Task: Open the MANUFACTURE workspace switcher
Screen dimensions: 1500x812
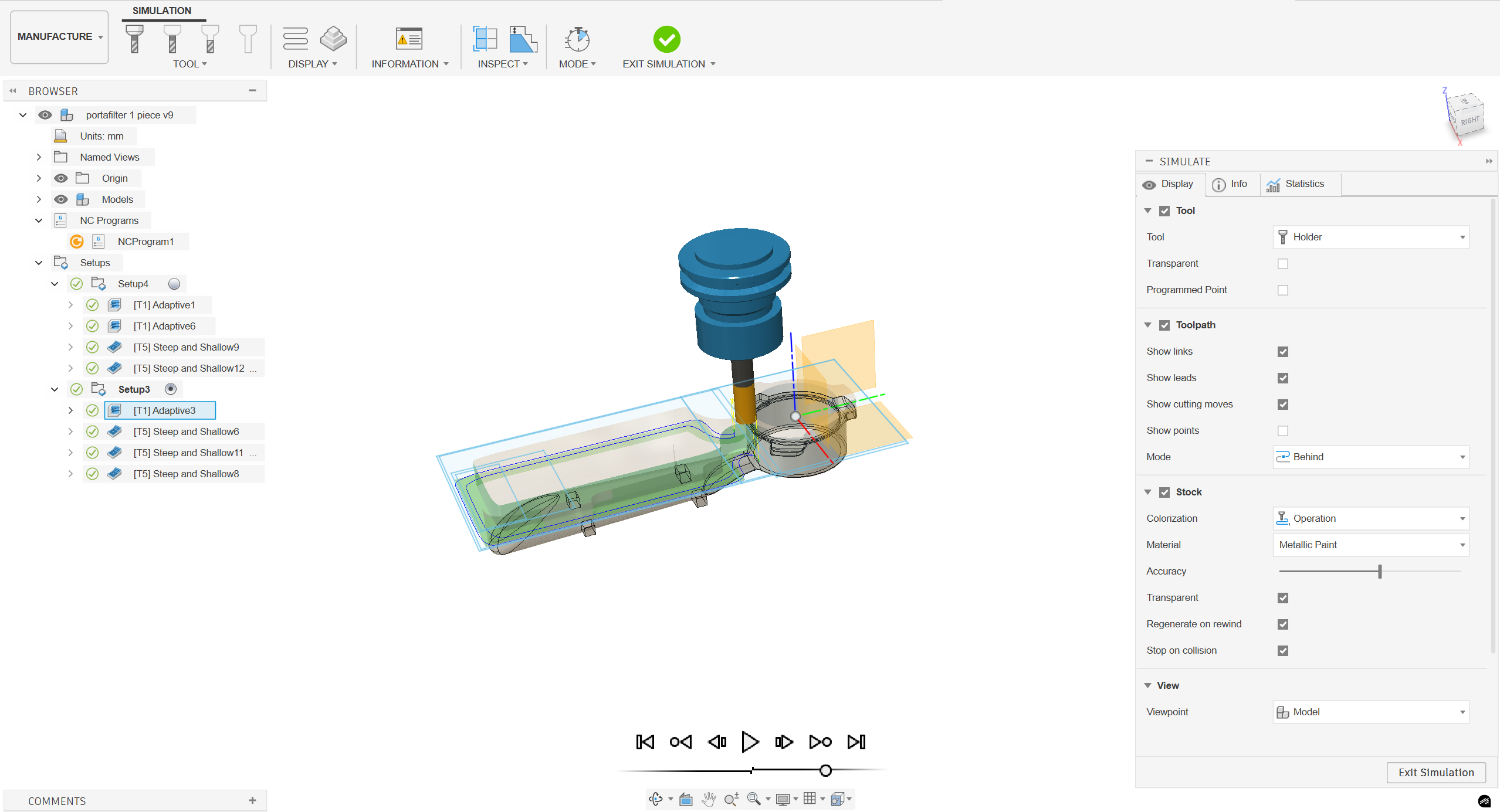Action: click(x=58, y=36)
